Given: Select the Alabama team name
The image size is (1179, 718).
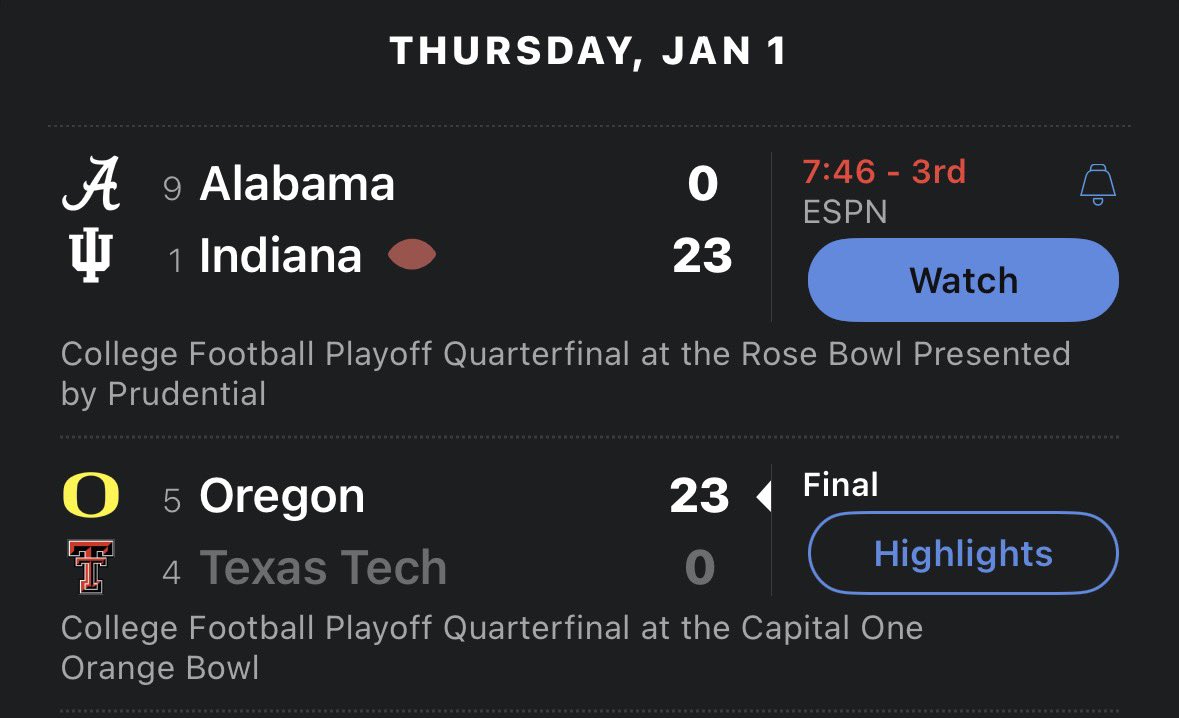Looking at the screenshot, I should 297,185.
